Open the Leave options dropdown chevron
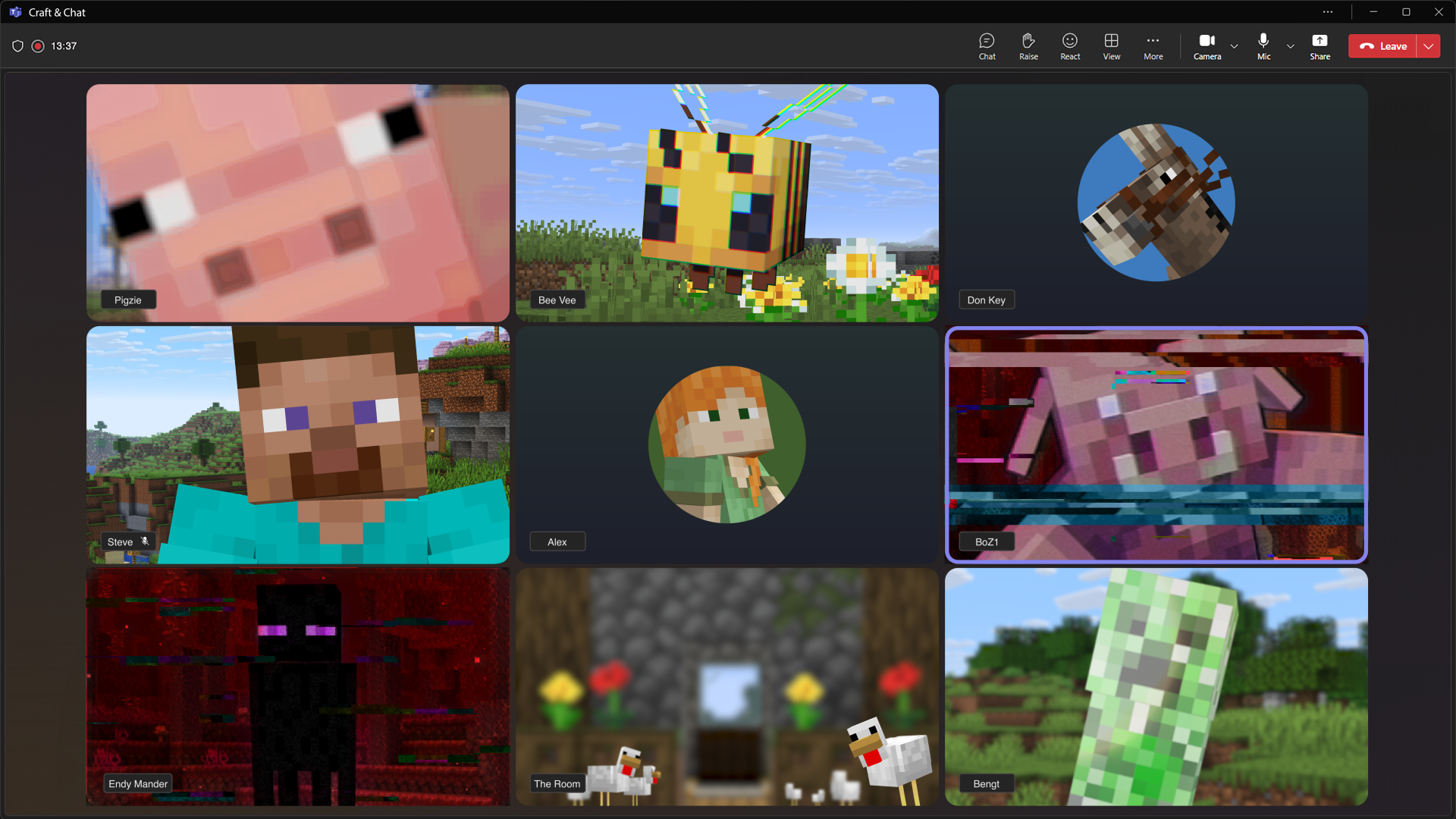This screenshot has width=1456, height=819. (x=1429, y=46)
